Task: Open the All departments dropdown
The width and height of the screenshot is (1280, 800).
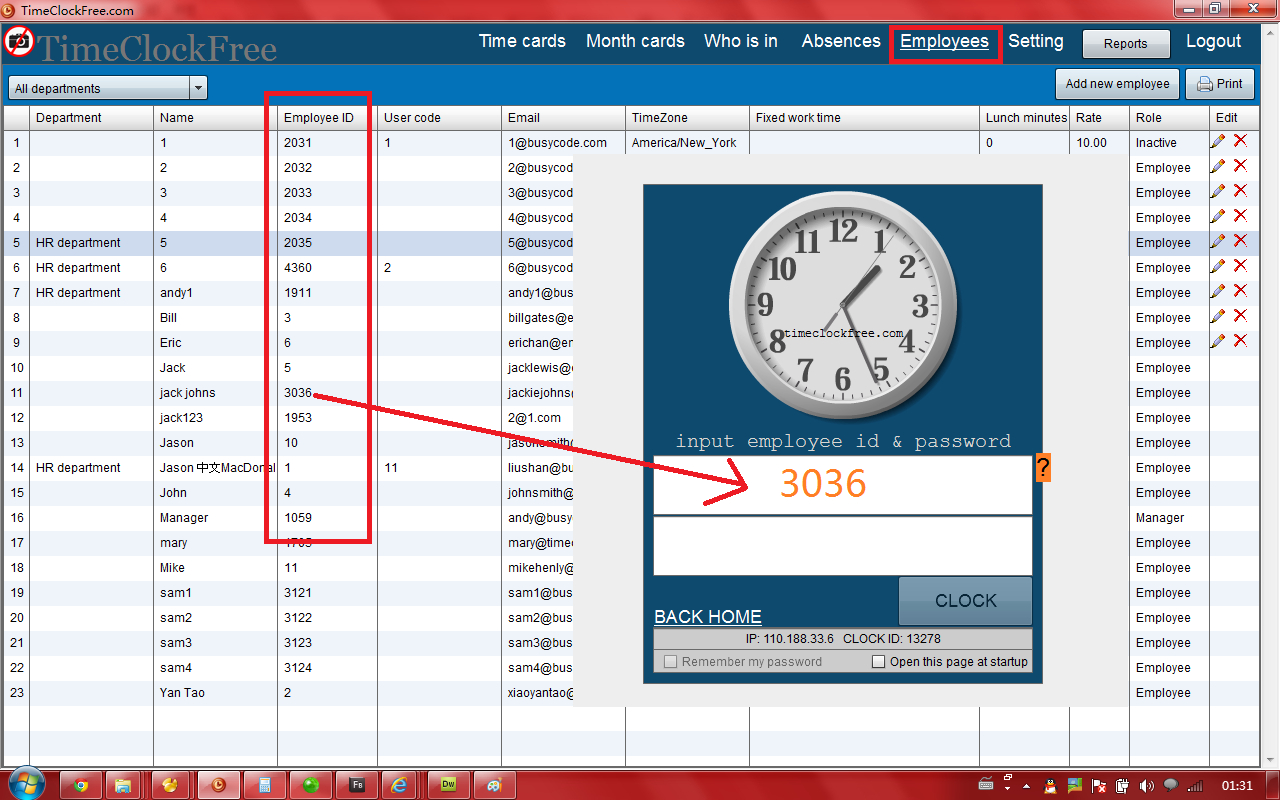Action: 107,88
